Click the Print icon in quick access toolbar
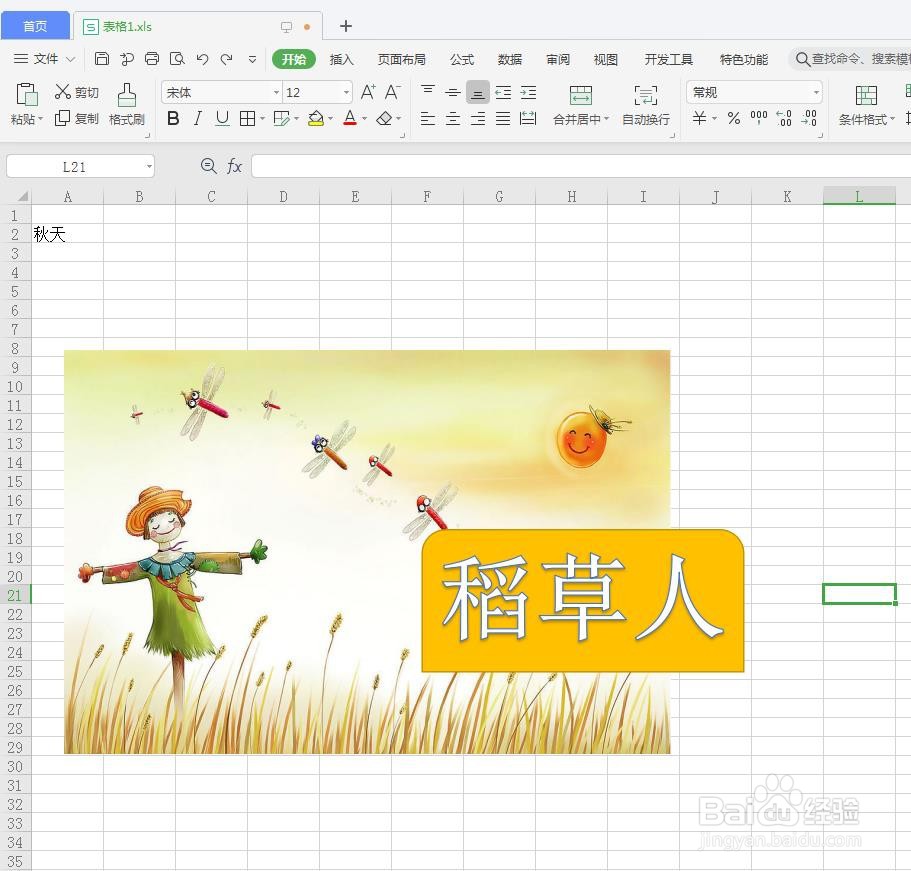 pos(152,59)
